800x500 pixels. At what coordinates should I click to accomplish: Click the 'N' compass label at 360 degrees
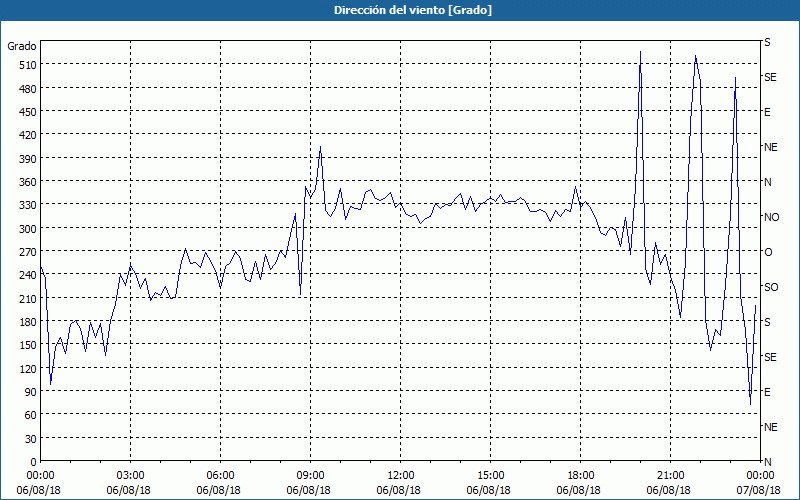tap(767, 182)
